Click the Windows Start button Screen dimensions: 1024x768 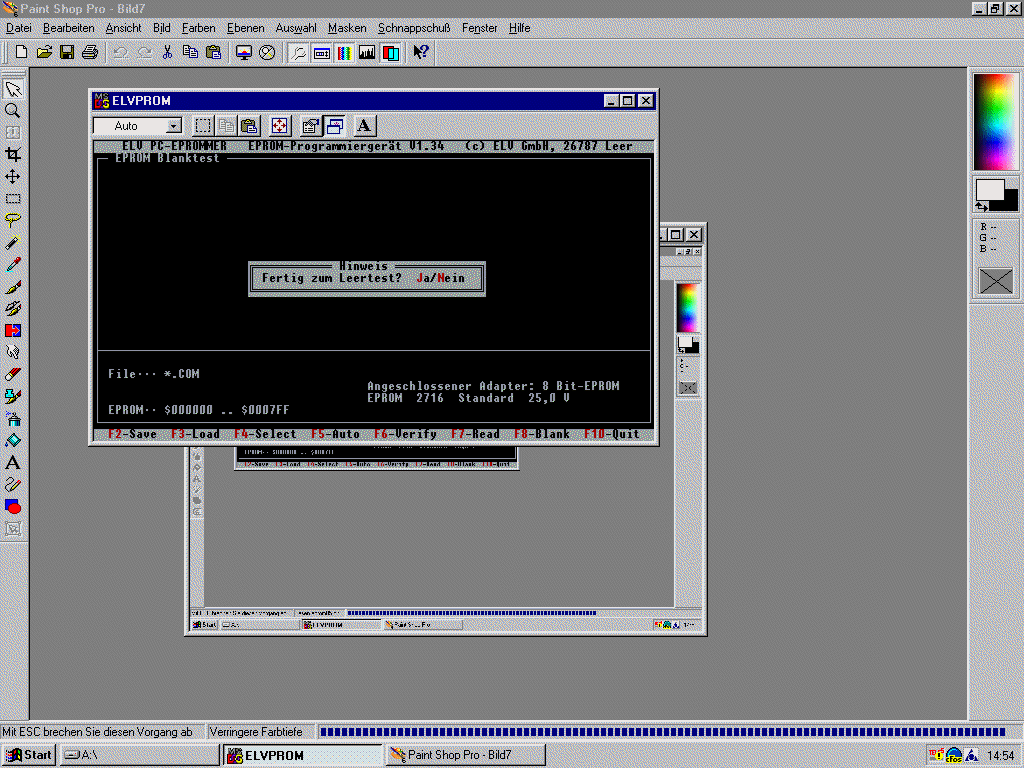[29, 755]
